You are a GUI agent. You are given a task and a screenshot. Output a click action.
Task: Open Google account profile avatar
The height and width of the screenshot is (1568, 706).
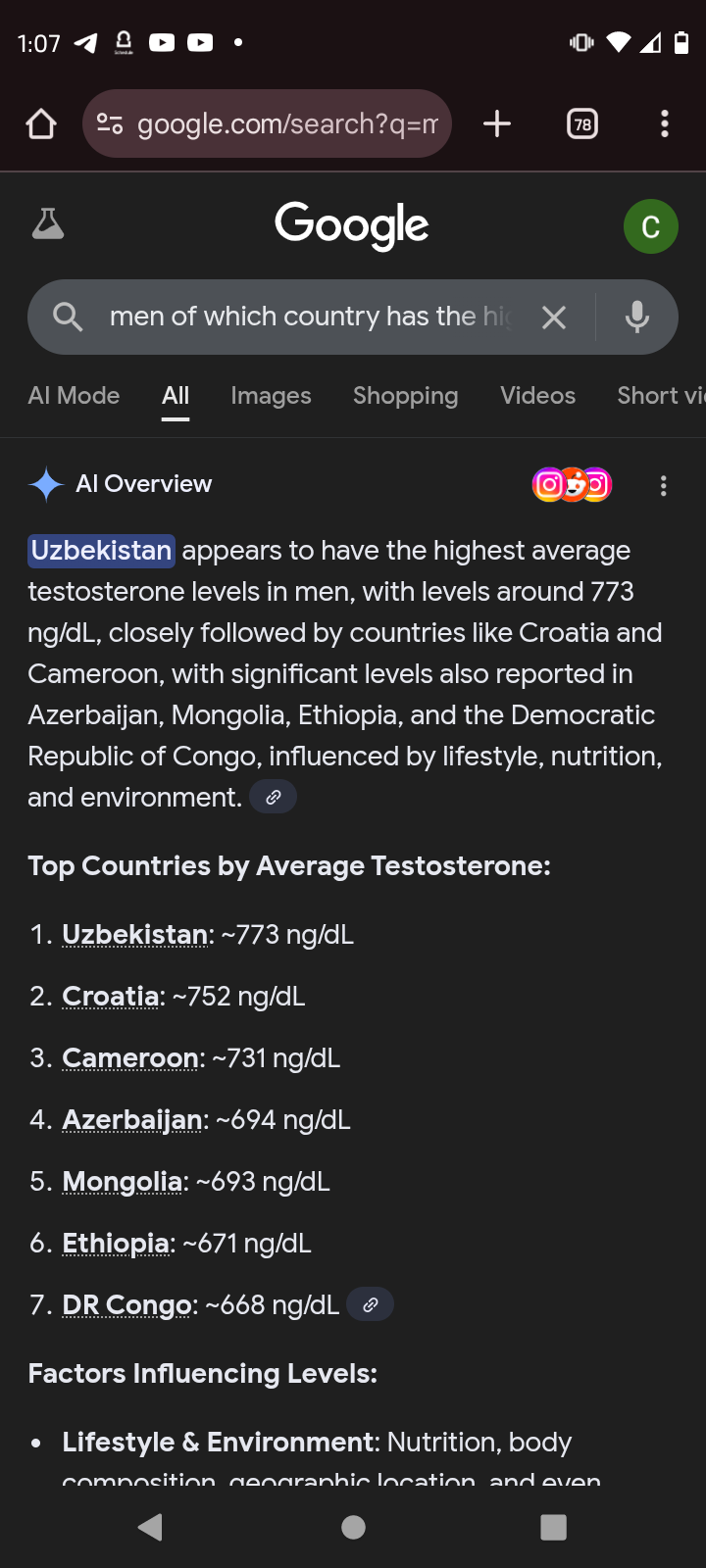click(x=650, y=226)
